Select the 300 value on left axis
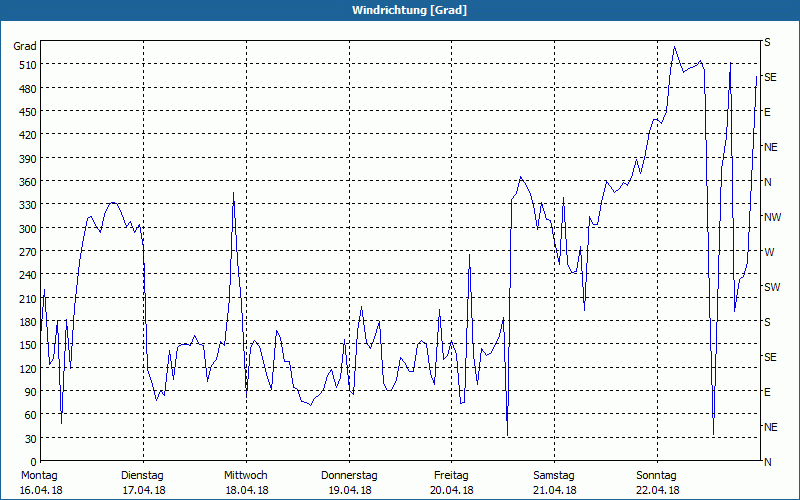800x500 pixels. [x=28, y=229]
